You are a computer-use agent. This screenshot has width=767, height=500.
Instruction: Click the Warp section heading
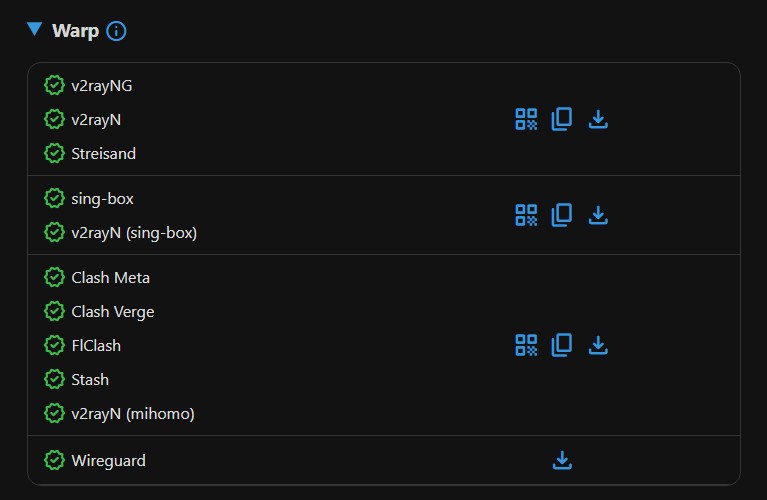[75, 31]
